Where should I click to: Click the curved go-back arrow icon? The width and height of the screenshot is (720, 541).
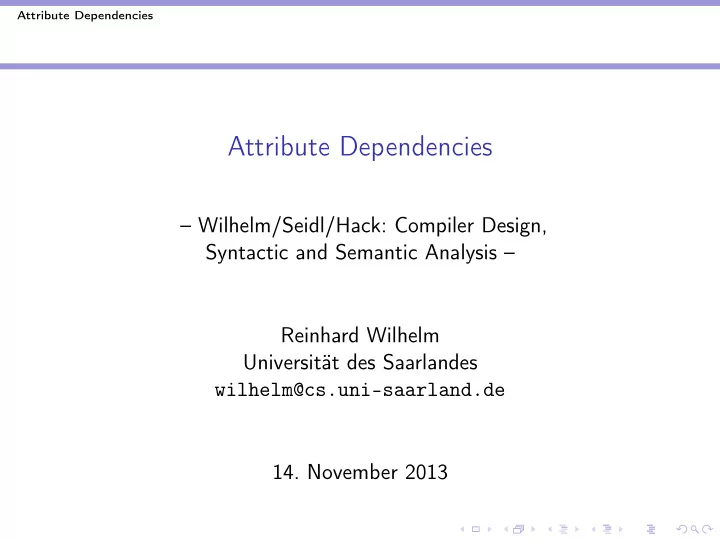[x=682, y=529]
